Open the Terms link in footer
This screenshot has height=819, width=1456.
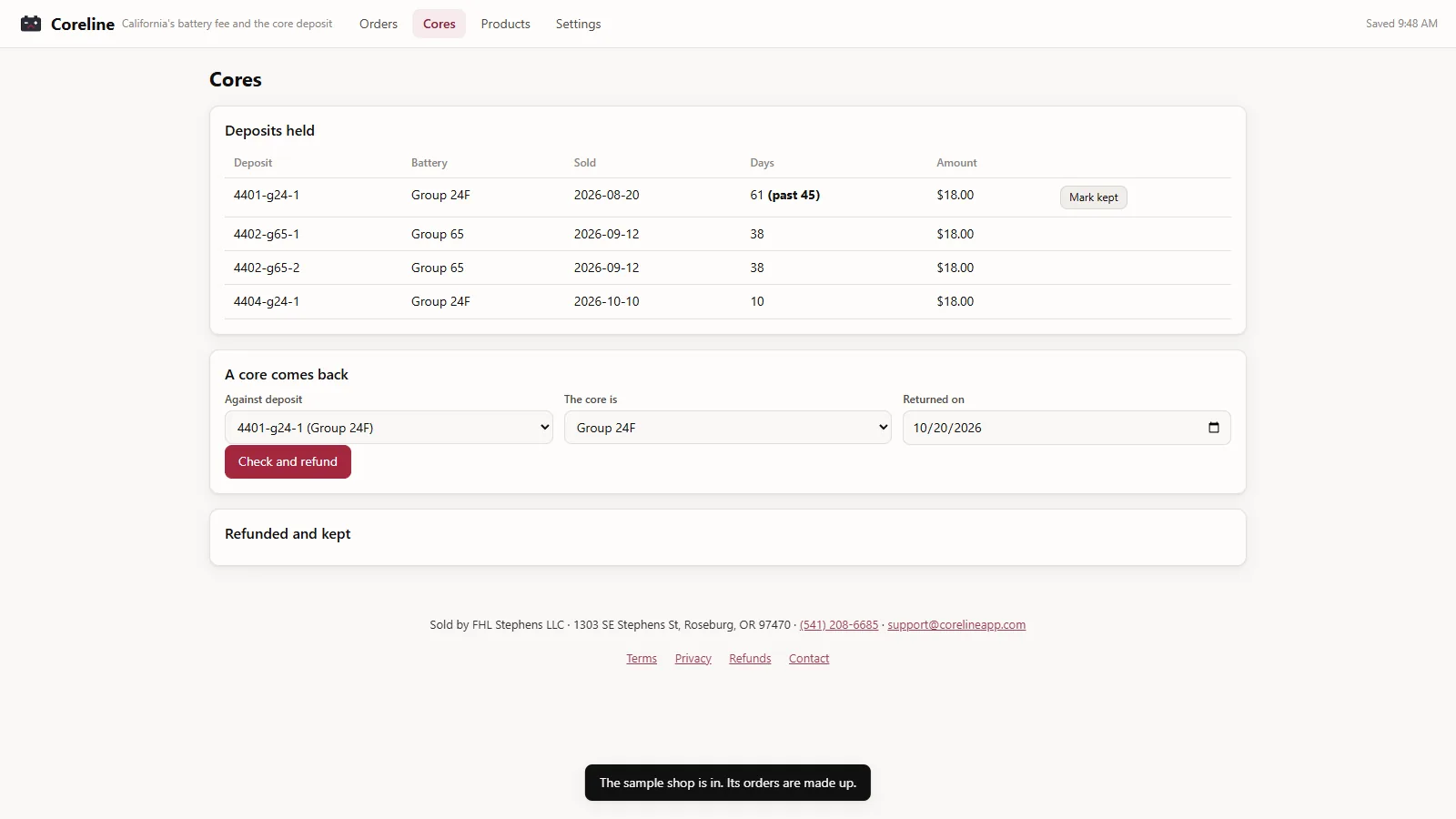642,659
